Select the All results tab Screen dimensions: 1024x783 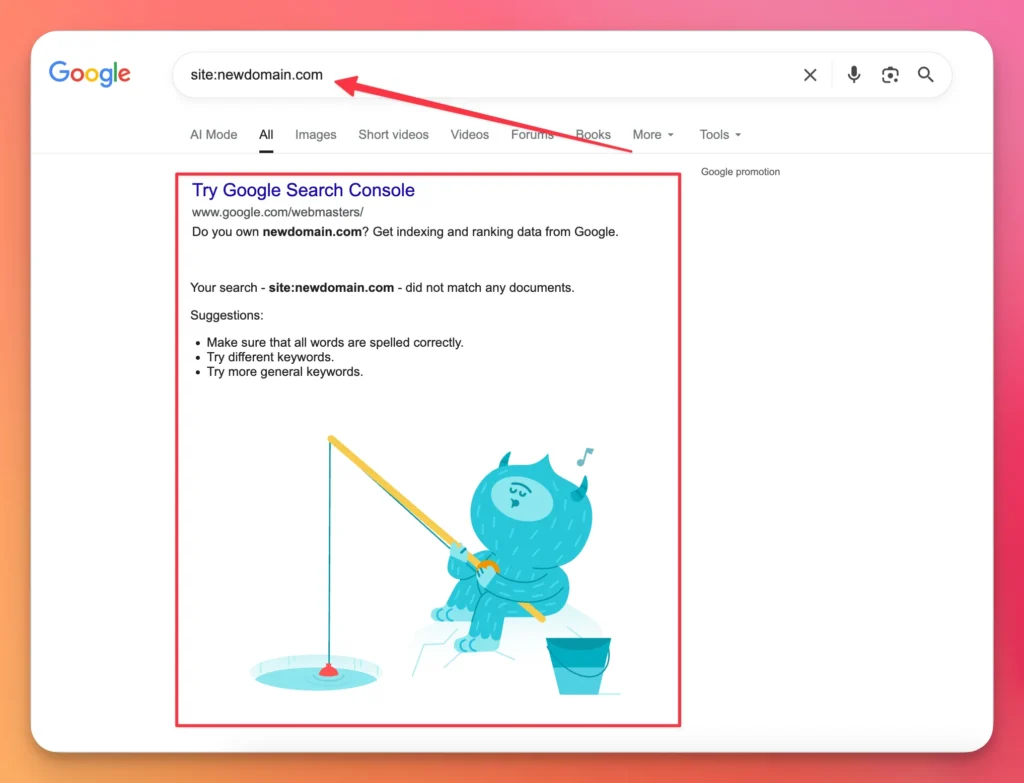[266, 134]
